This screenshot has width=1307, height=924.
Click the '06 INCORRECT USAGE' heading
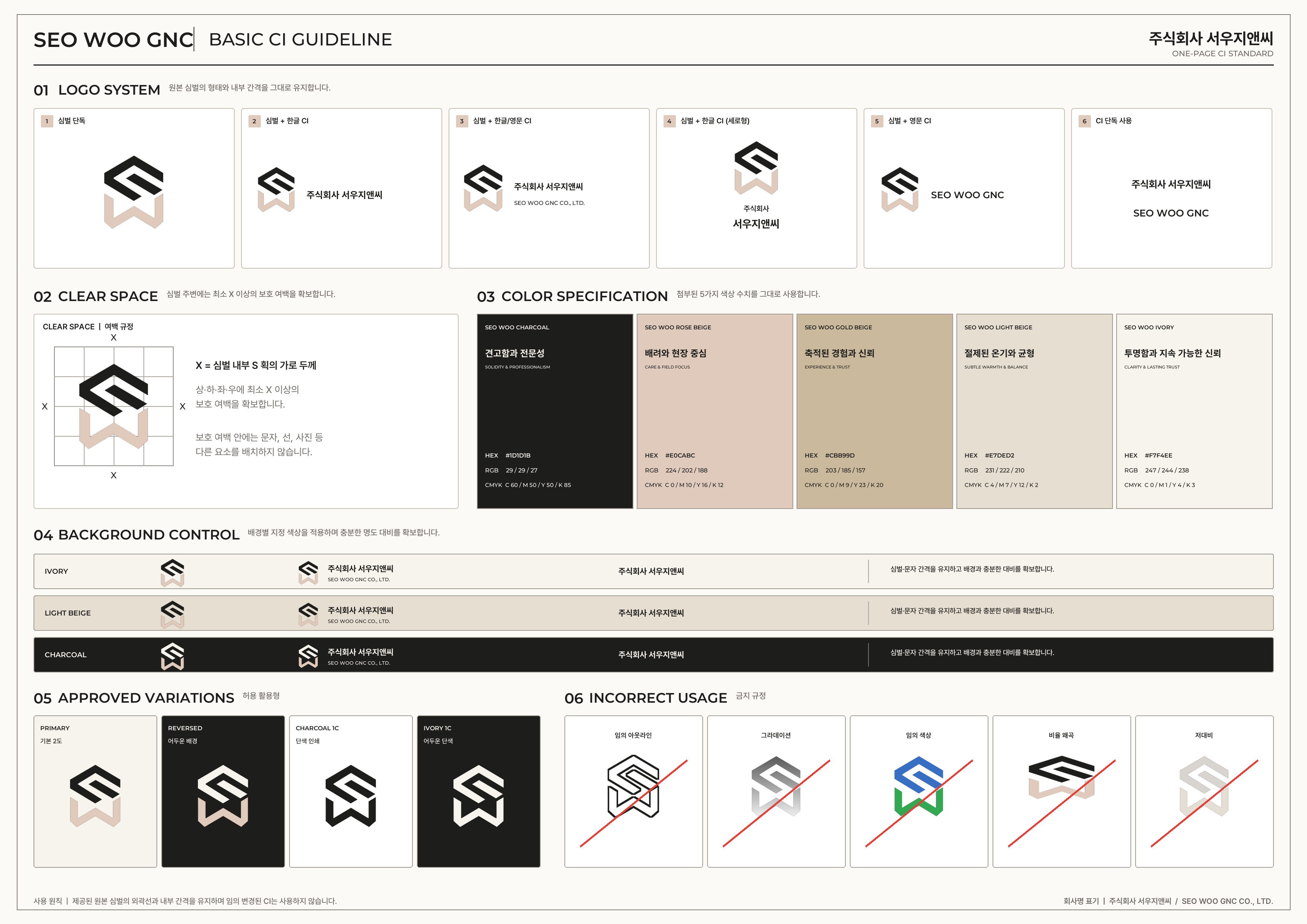pos(646,698)
